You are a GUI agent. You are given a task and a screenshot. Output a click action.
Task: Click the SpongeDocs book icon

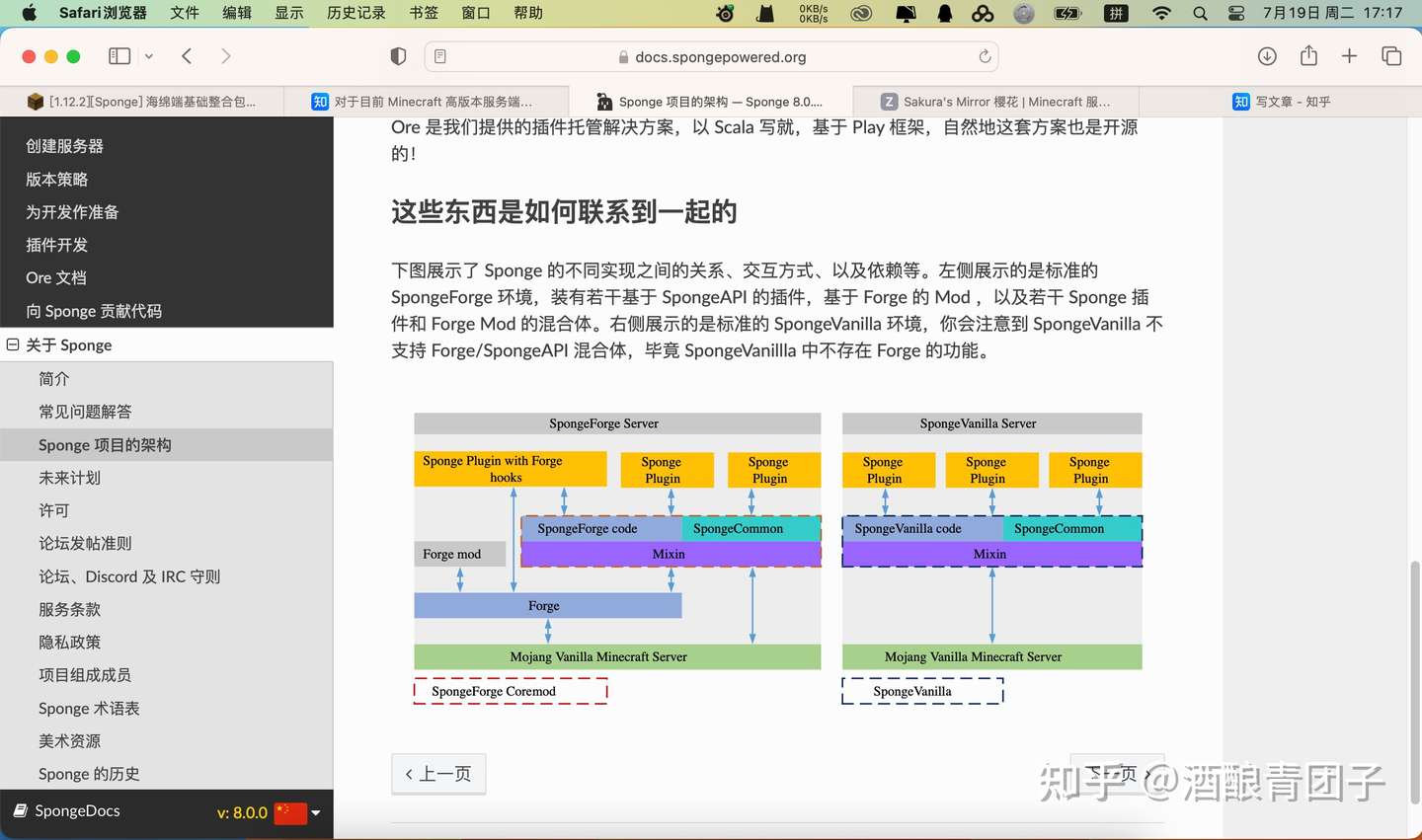[x=20, y=811]
